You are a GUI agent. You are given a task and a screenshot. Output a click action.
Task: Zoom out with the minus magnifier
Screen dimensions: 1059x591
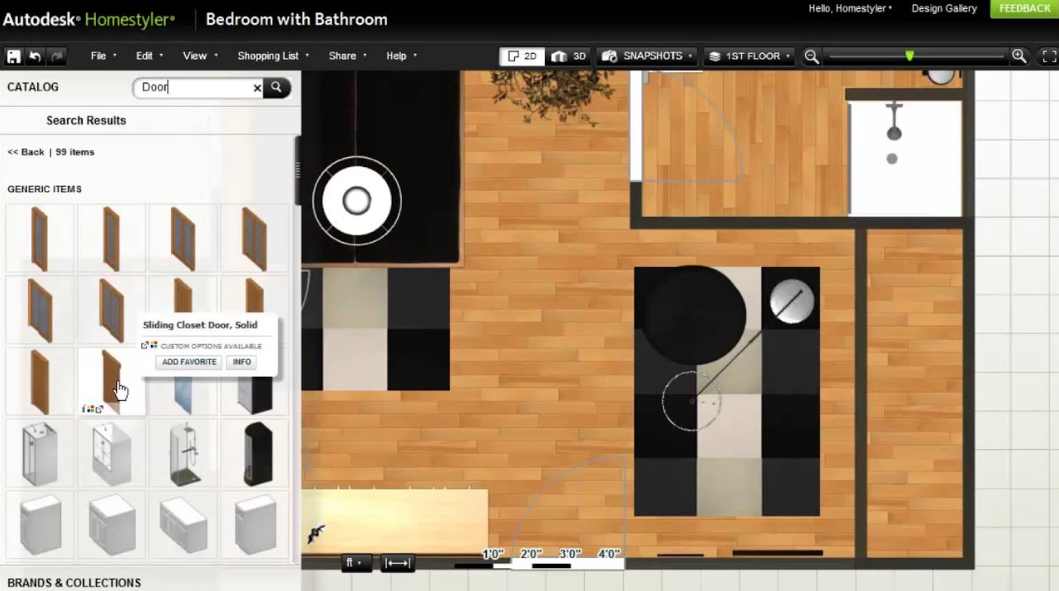812,57
